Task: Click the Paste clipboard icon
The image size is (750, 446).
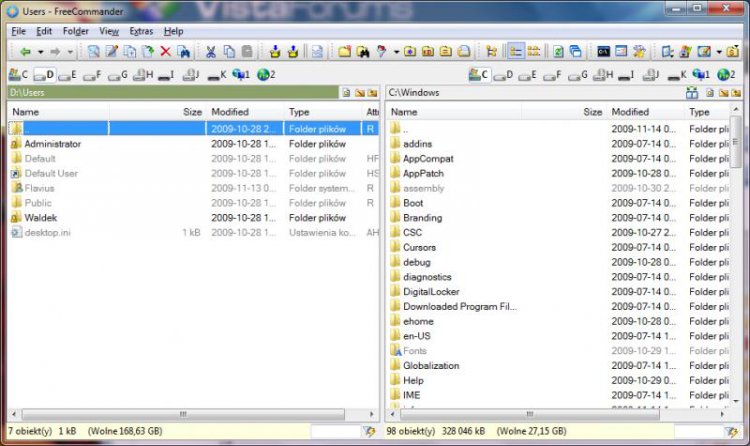Action: click(x=247, y=51)
